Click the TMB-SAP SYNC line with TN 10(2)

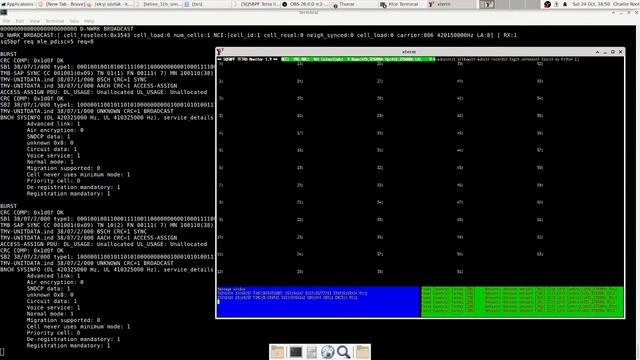[107, 225]
